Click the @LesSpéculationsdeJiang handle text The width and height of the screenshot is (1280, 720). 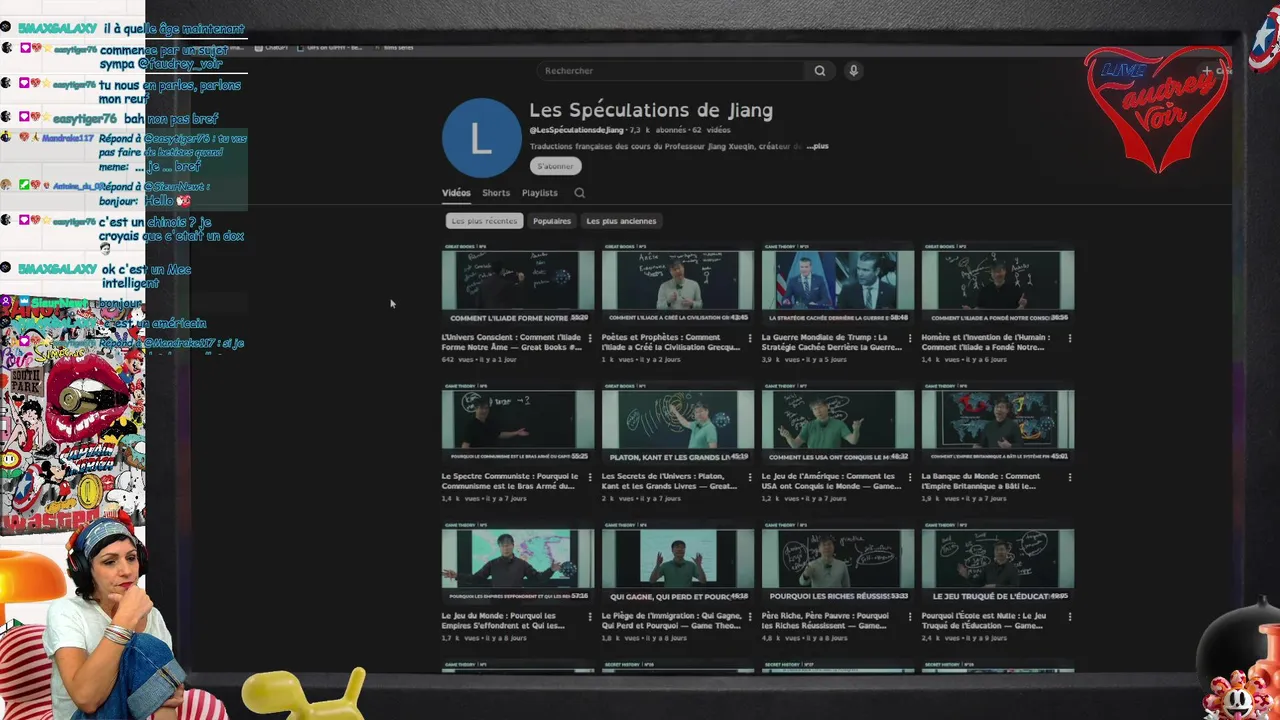click(576, 130)
